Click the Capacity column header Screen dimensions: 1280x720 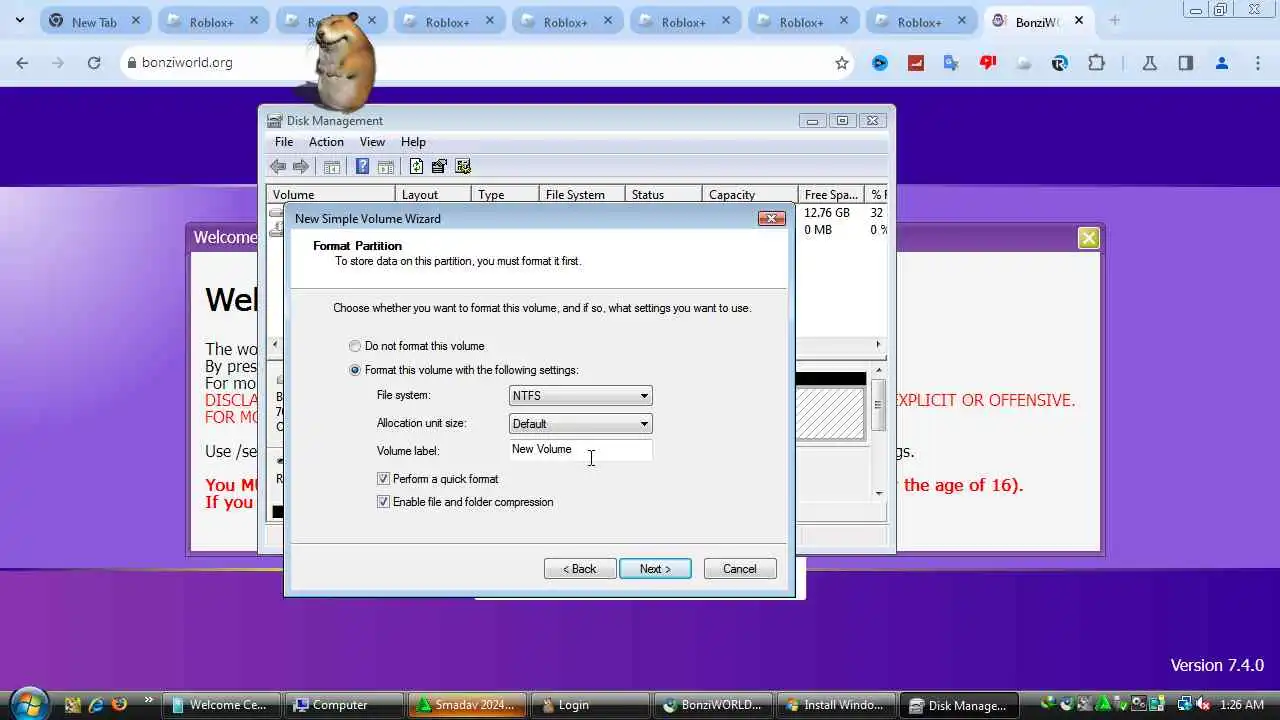[748, 195]
